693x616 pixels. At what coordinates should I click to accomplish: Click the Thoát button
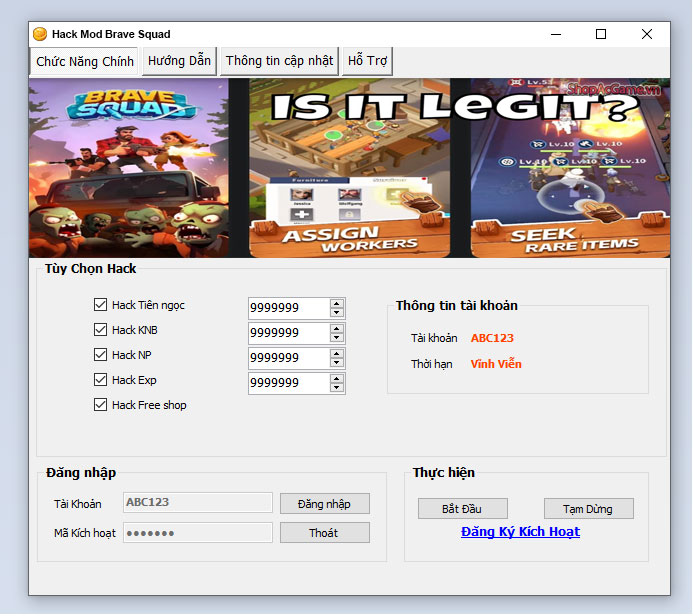click(325, 532)
